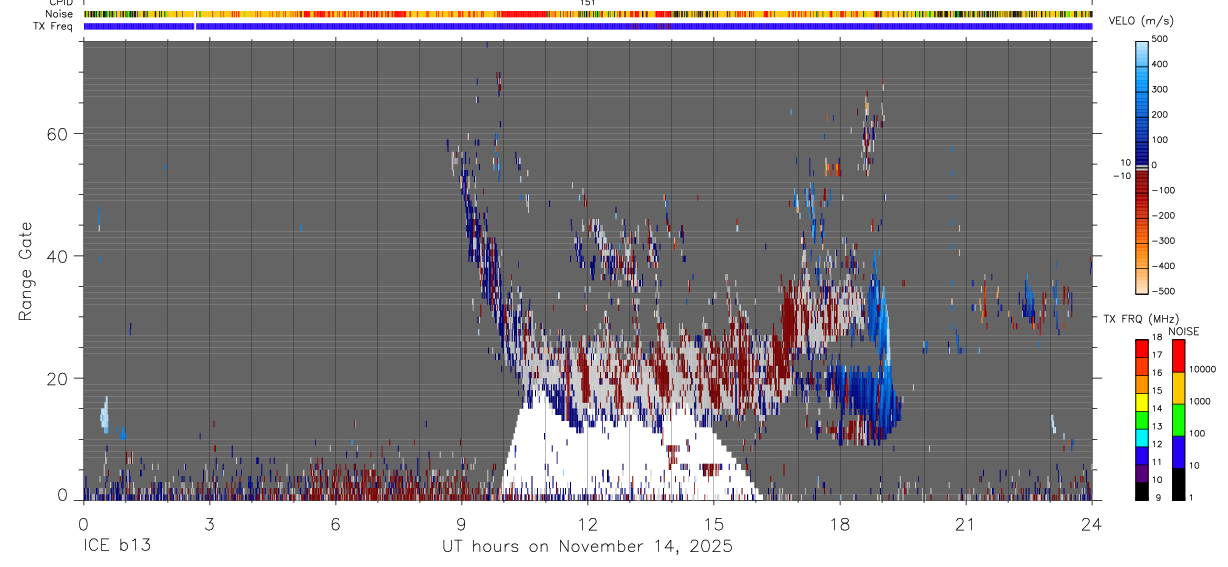
Task: Click the 200 tick on velocity colorbar
Action: 1160,114
